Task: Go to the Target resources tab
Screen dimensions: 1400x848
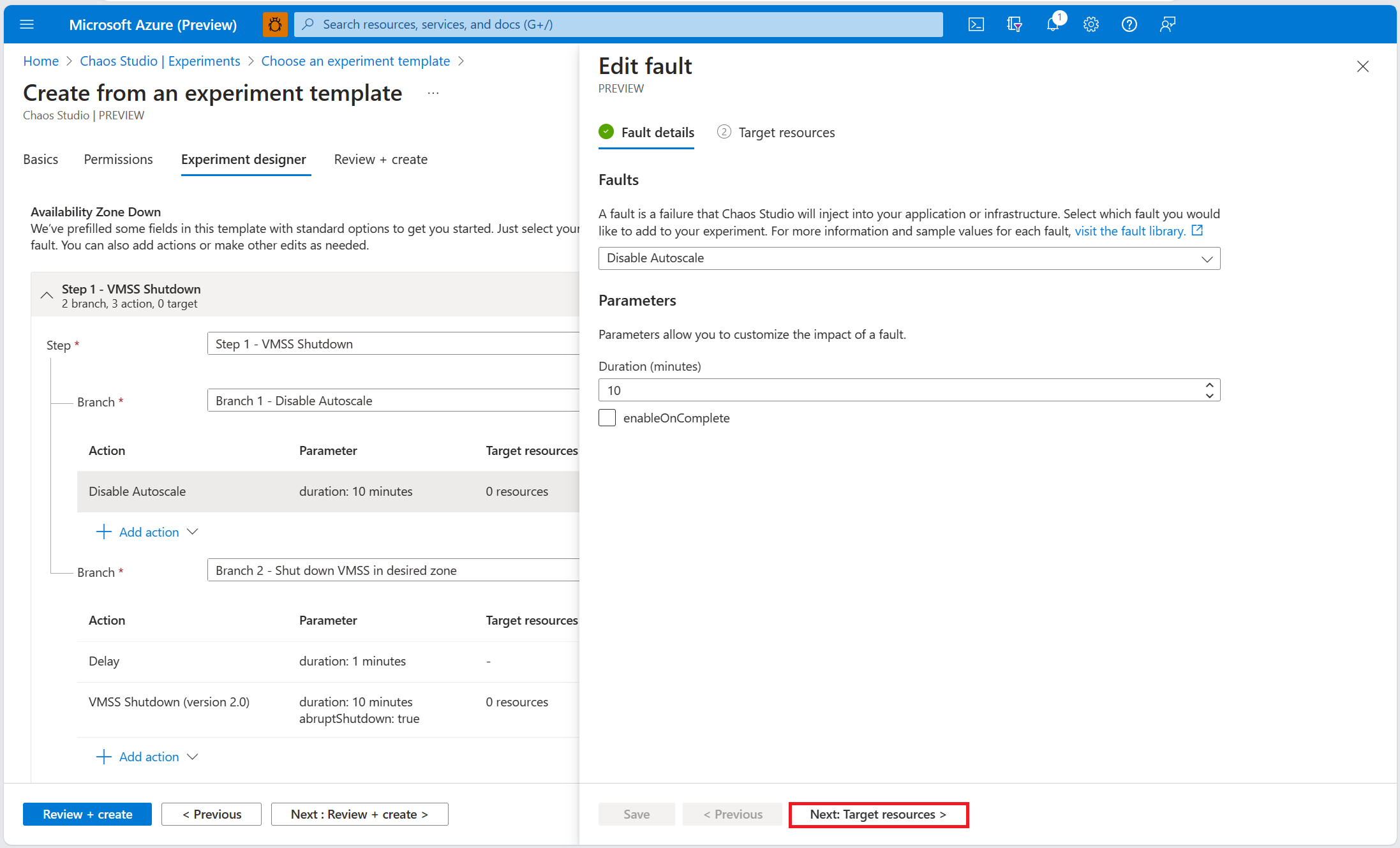Action: coord(786,133)
